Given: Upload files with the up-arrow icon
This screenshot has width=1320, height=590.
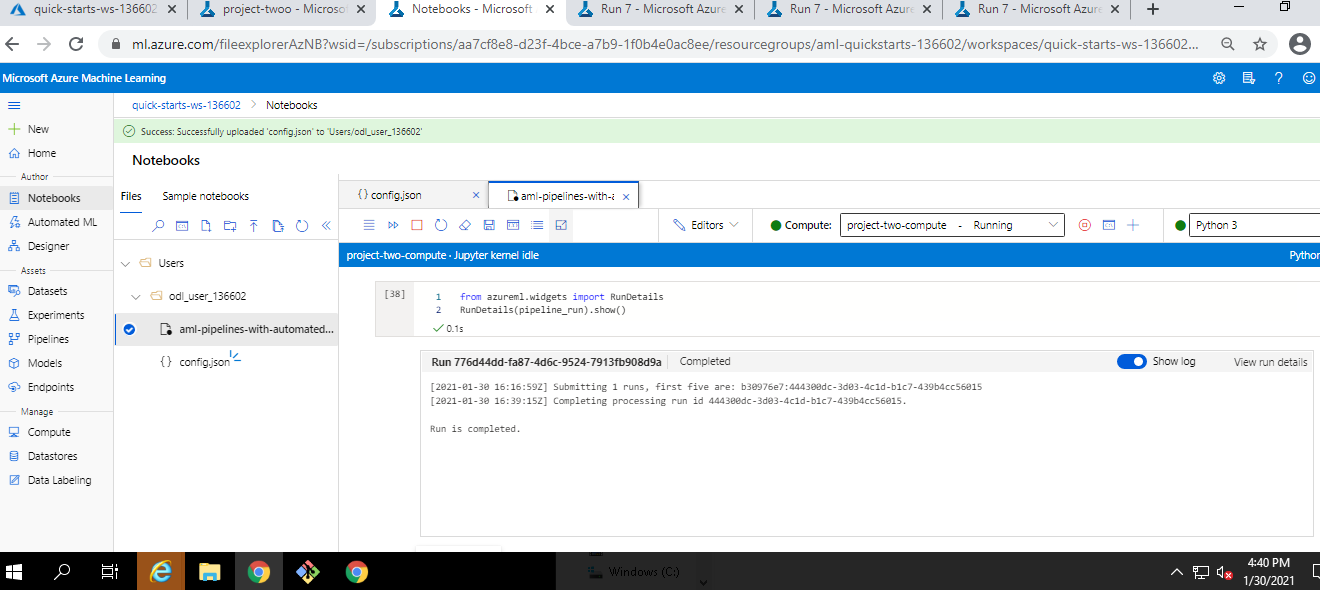Looking at the screenshot, I should click(x=254, y=226).
